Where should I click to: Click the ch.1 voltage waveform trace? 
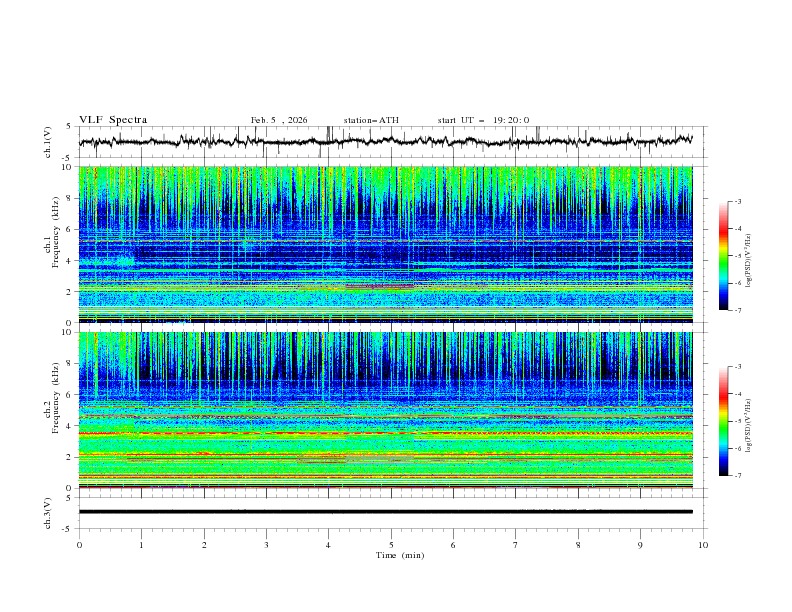coord(386,141)
